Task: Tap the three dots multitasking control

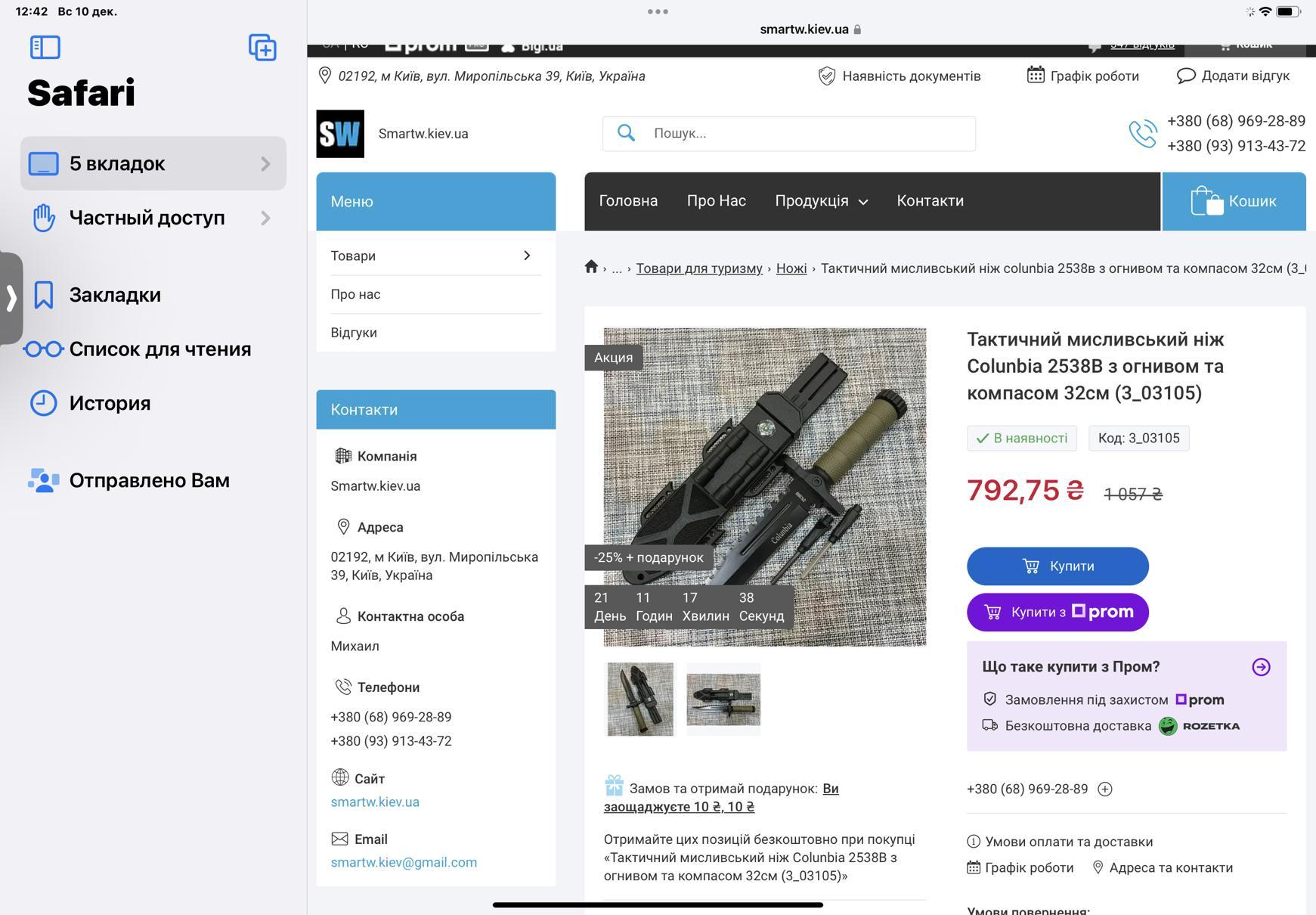Action: (658, 11)
